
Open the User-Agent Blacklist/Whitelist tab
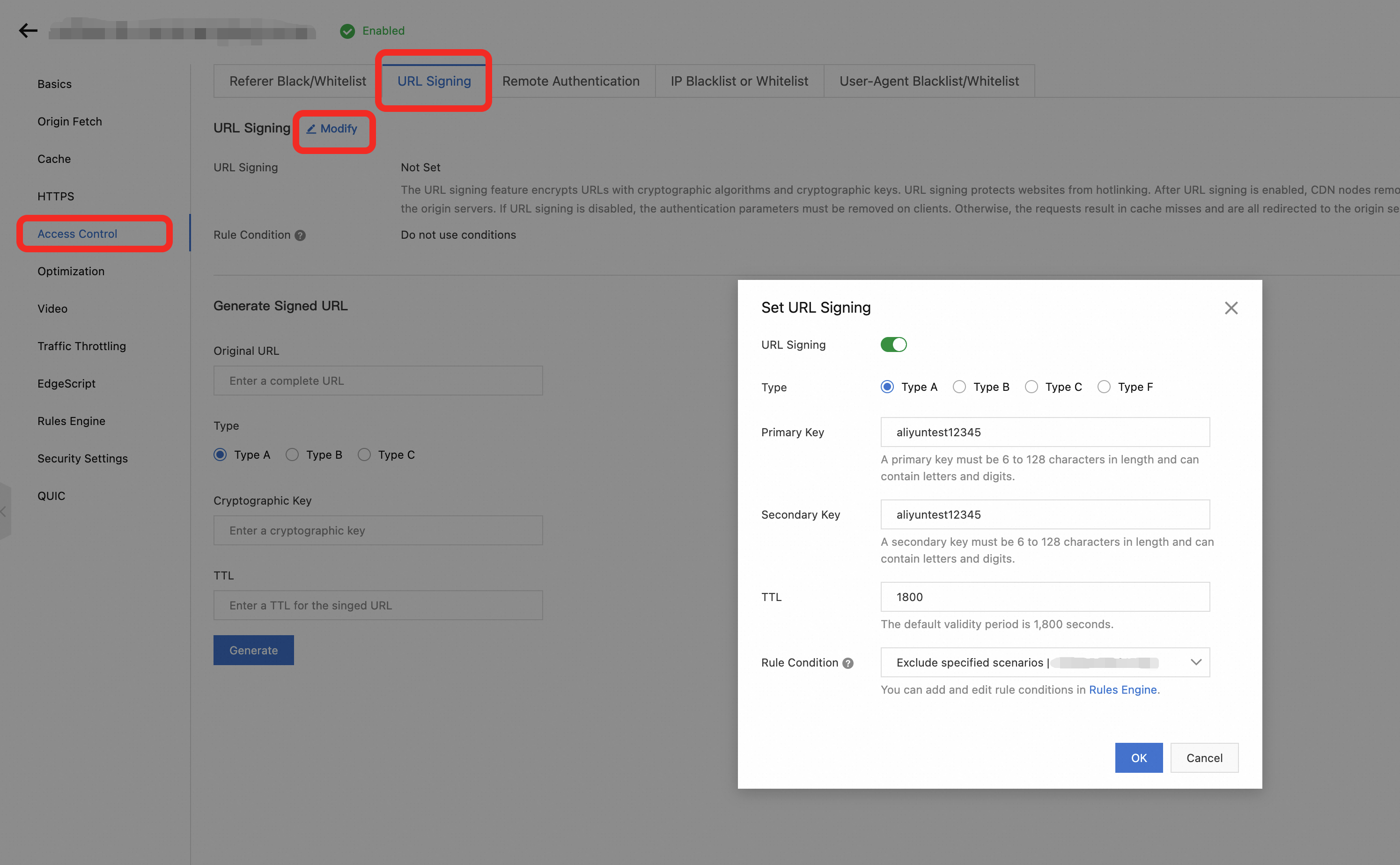(929, 81)
